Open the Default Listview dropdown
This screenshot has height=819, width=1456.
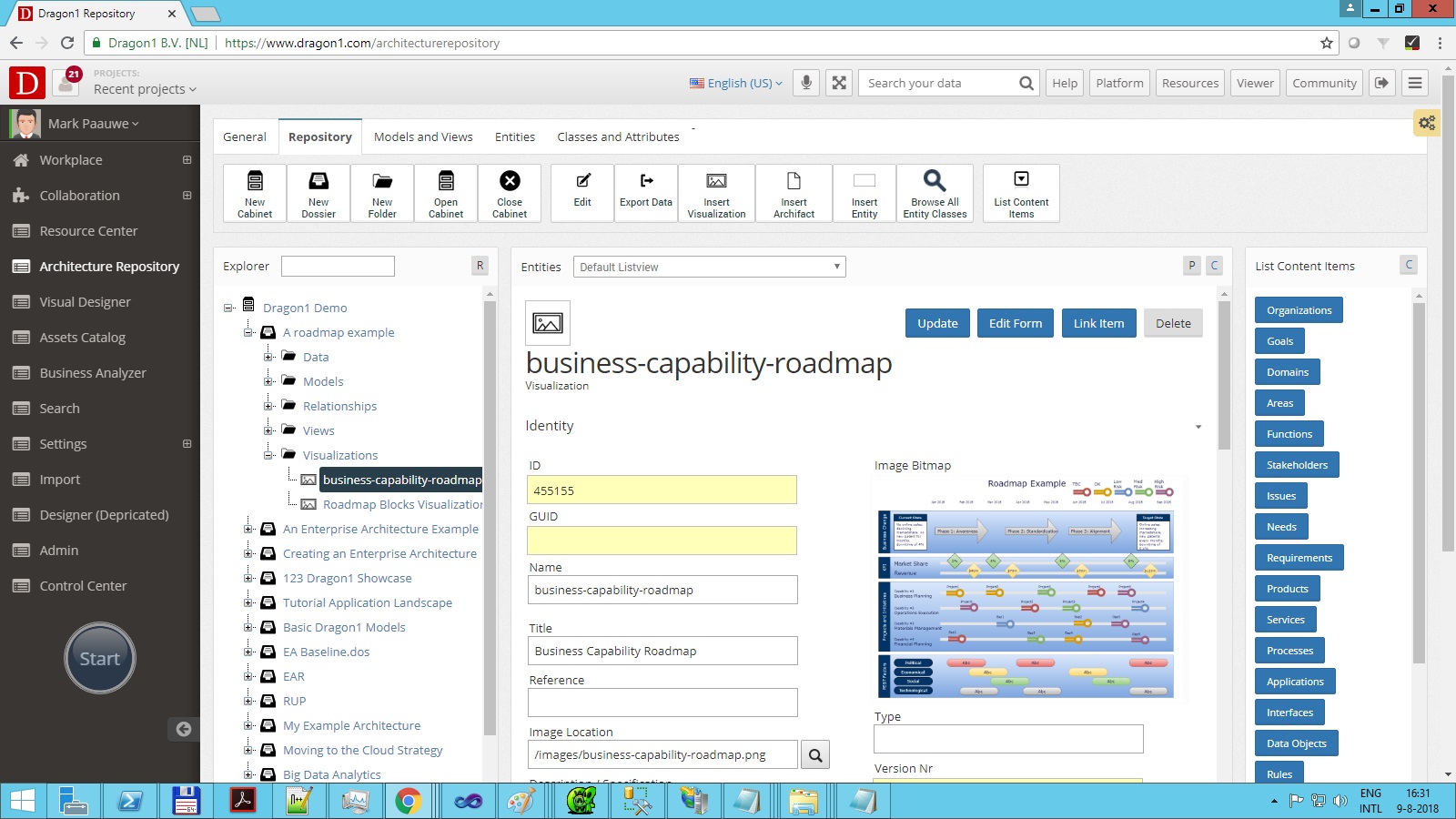(x=710, y=267)
